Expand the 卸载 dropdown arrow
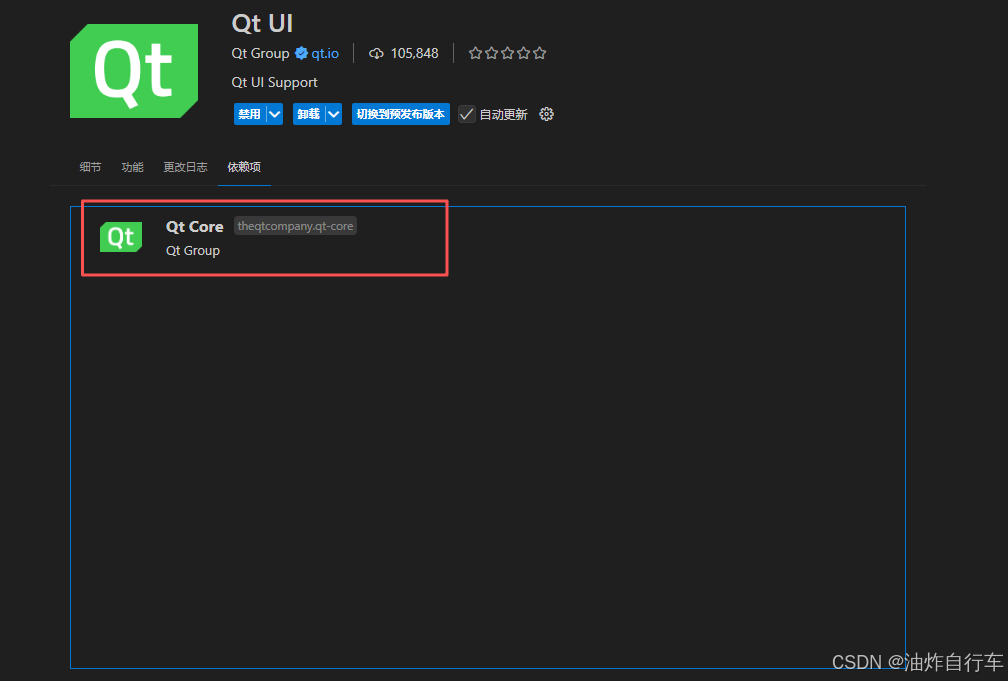This screenshot has height=681, width=1008. [334, 114]
